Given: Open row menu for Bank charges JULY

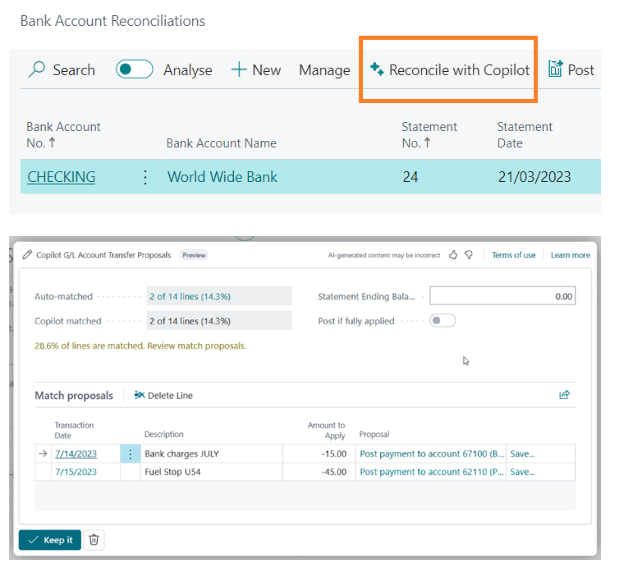Looking at the screenshot, I should (130, 454).
